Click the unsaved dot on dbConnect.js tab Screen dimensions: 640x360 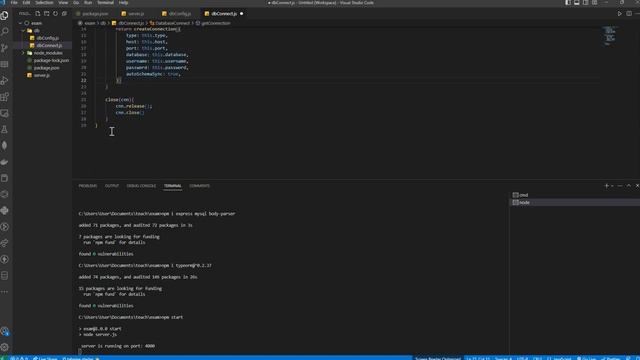point(241,13)
